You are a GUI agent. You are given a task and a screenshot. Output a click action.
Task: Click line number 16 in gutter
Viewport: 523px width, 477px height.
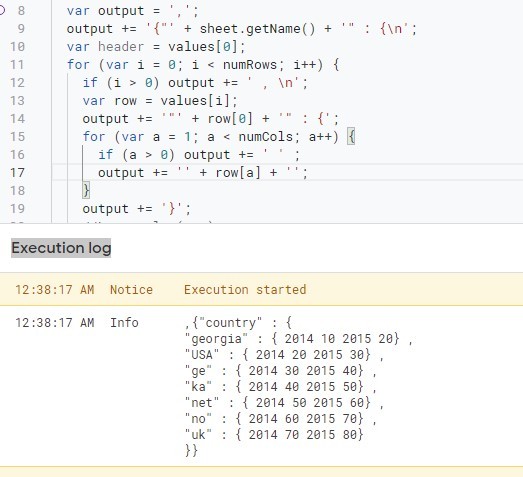coord(17,155)
